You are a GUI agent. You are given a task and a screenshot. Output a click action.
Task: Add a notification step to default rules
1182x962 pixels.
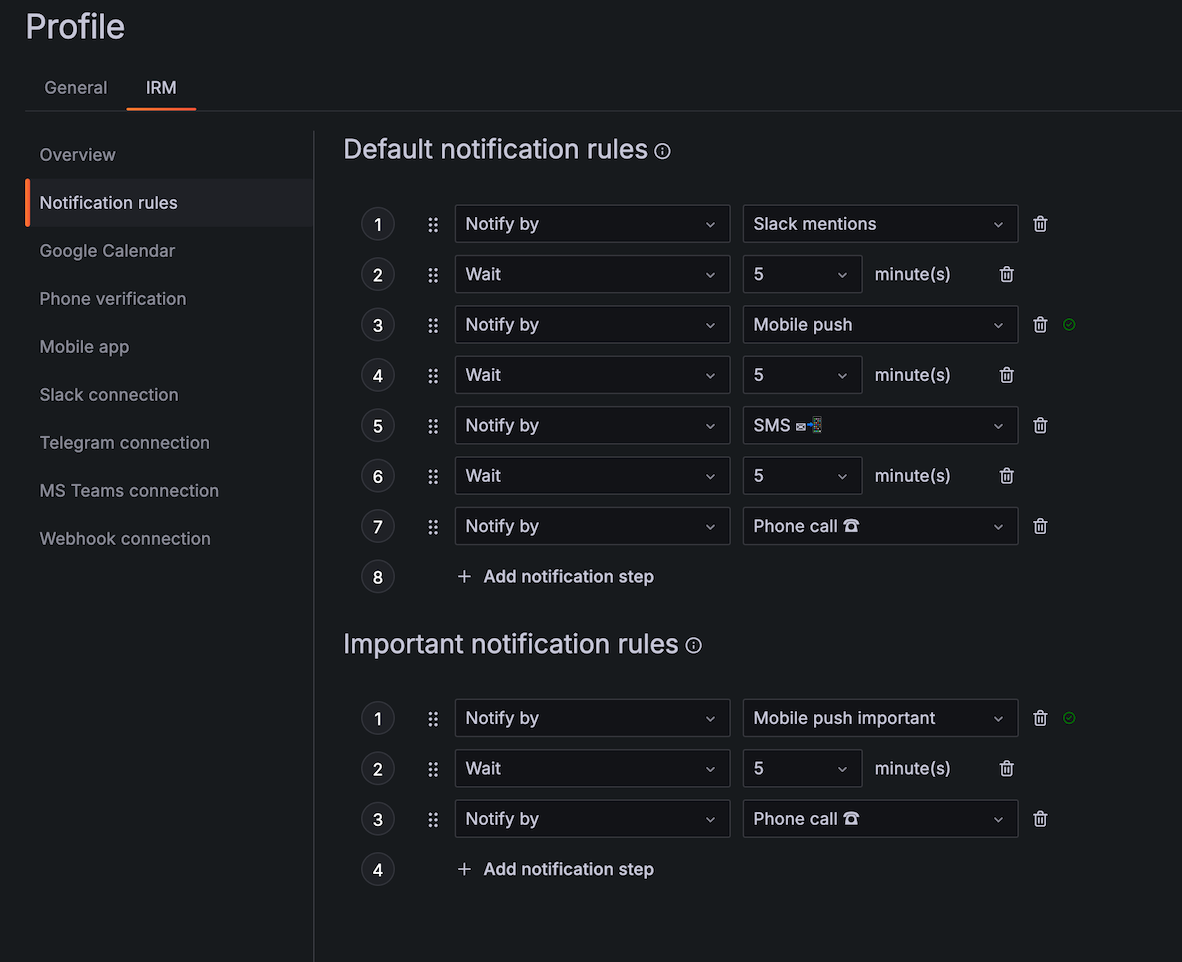(555, 576)
